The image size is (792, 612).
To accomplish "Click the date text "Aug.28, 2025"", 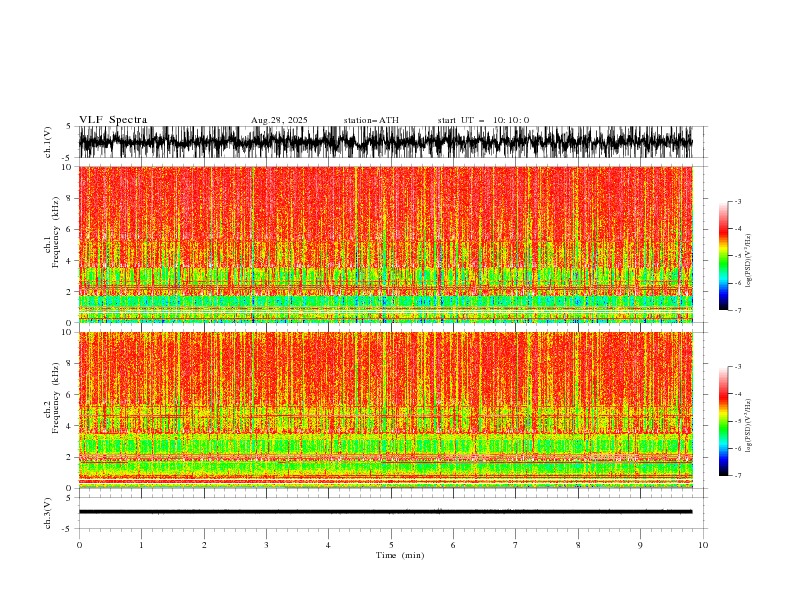I will click(279, 120).
